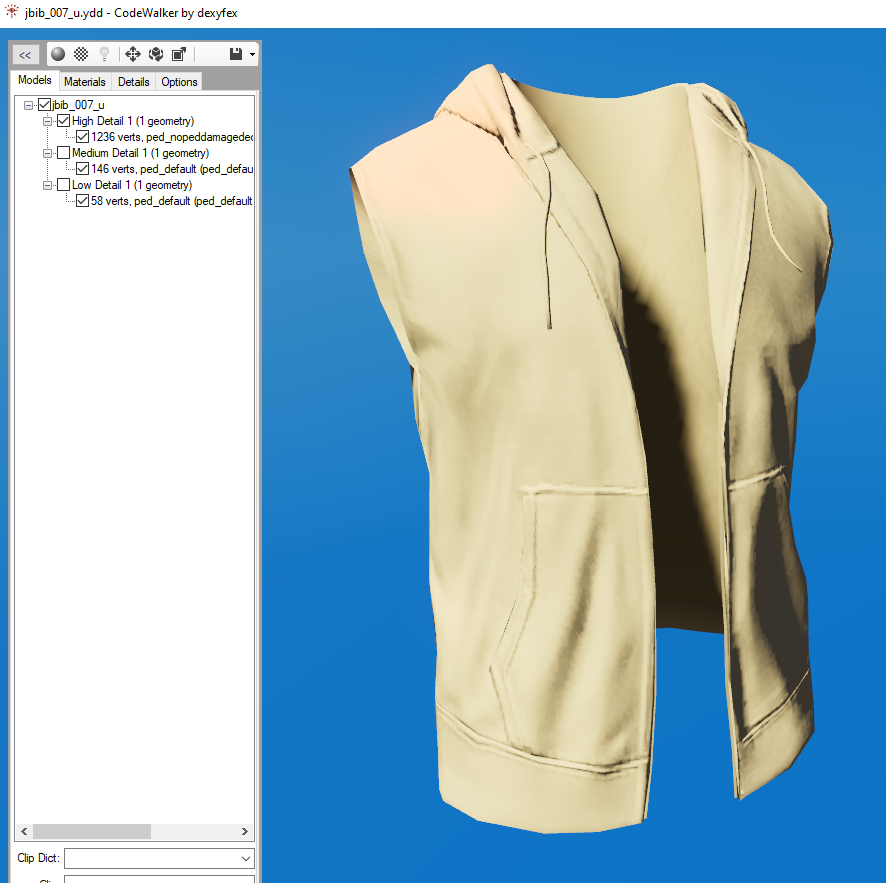The image size is (886, 883).
Task: Select the four-arrow move widget icon
Action: pos(132,54)
